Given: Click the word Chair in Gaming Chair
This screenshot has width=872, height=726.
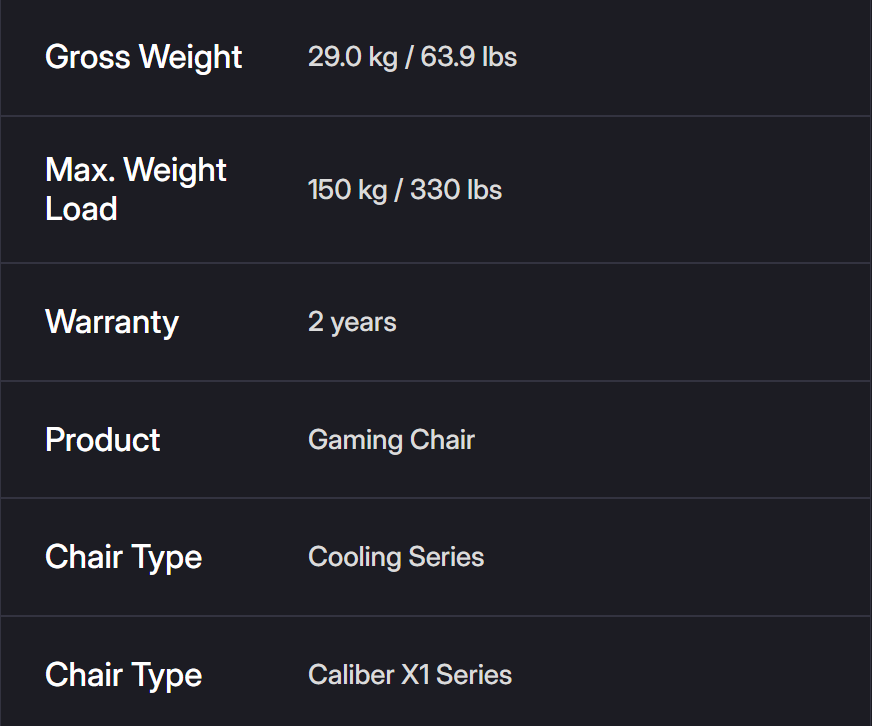Looking at the screenshot, I should (443, 440).
